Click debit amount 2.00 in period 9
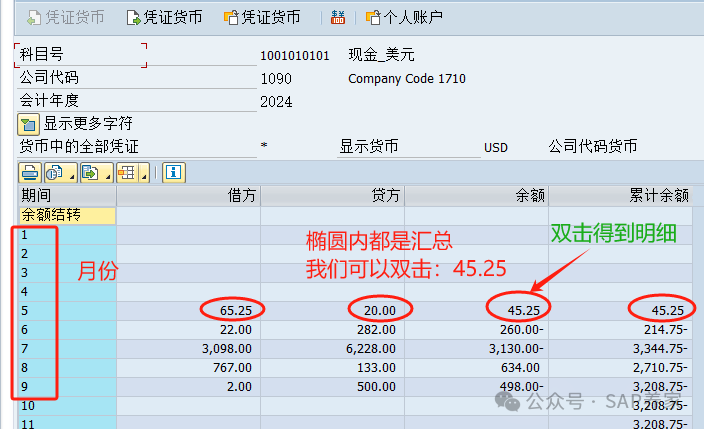Viewport: 704px width, 429px height. click(x=239, y=387)
